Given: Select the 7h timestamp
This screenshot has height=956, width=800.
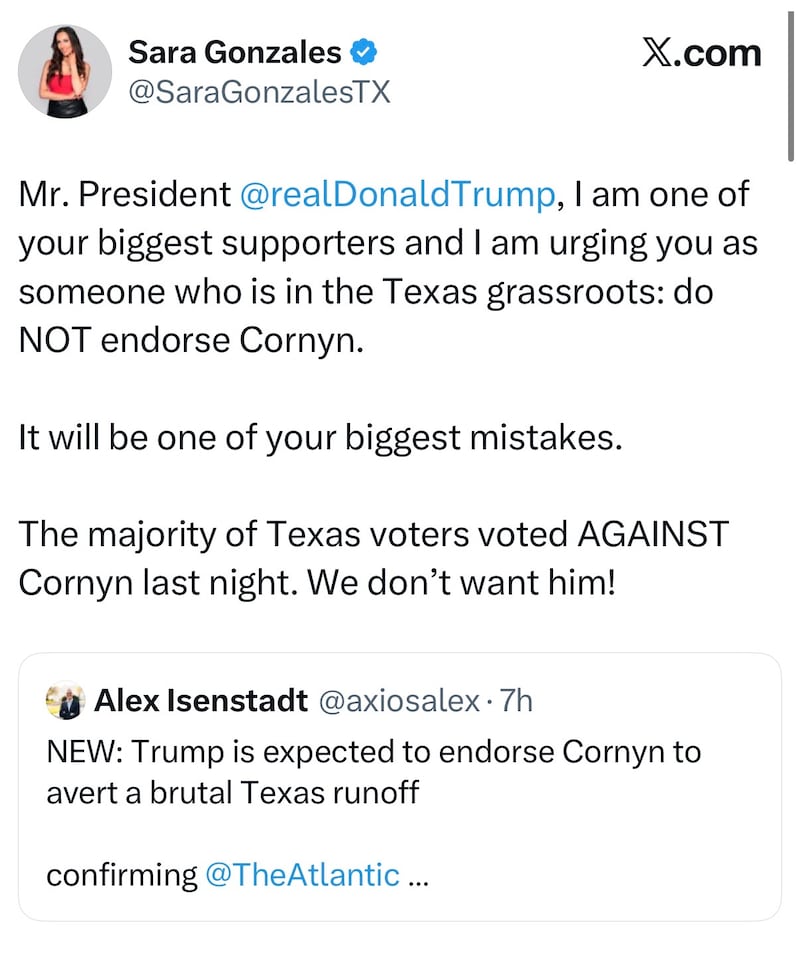Looking at the screenshot, I should [x=515, y=701].
